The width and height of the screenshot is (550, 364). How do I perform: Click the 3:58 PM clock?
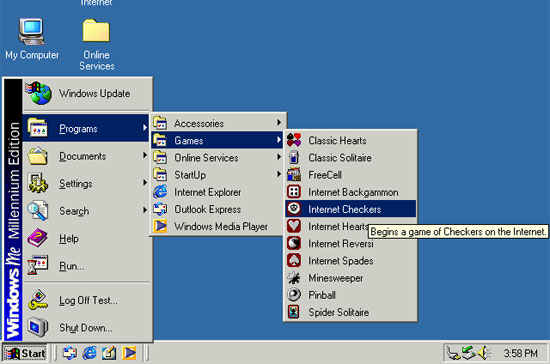click(x=521, y=353)
